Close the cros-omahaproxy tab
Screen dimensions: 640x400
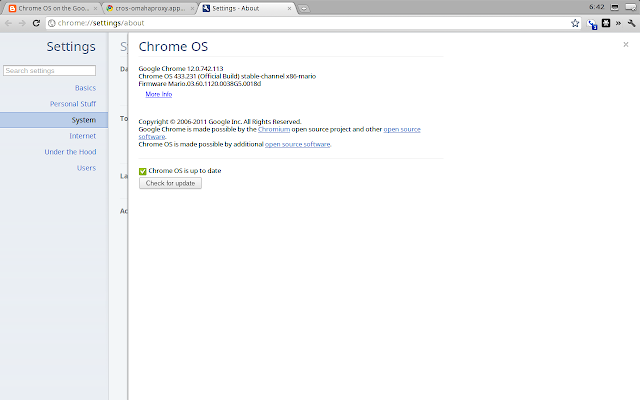point(192,8)
